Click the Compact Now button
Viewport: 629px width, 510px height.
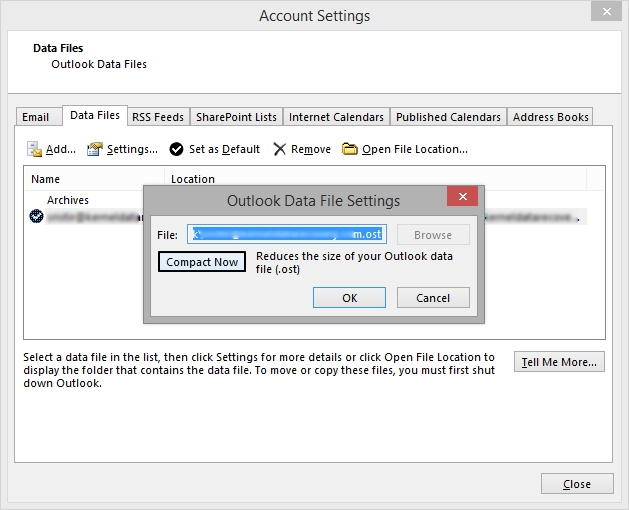[x=202, y=262]
